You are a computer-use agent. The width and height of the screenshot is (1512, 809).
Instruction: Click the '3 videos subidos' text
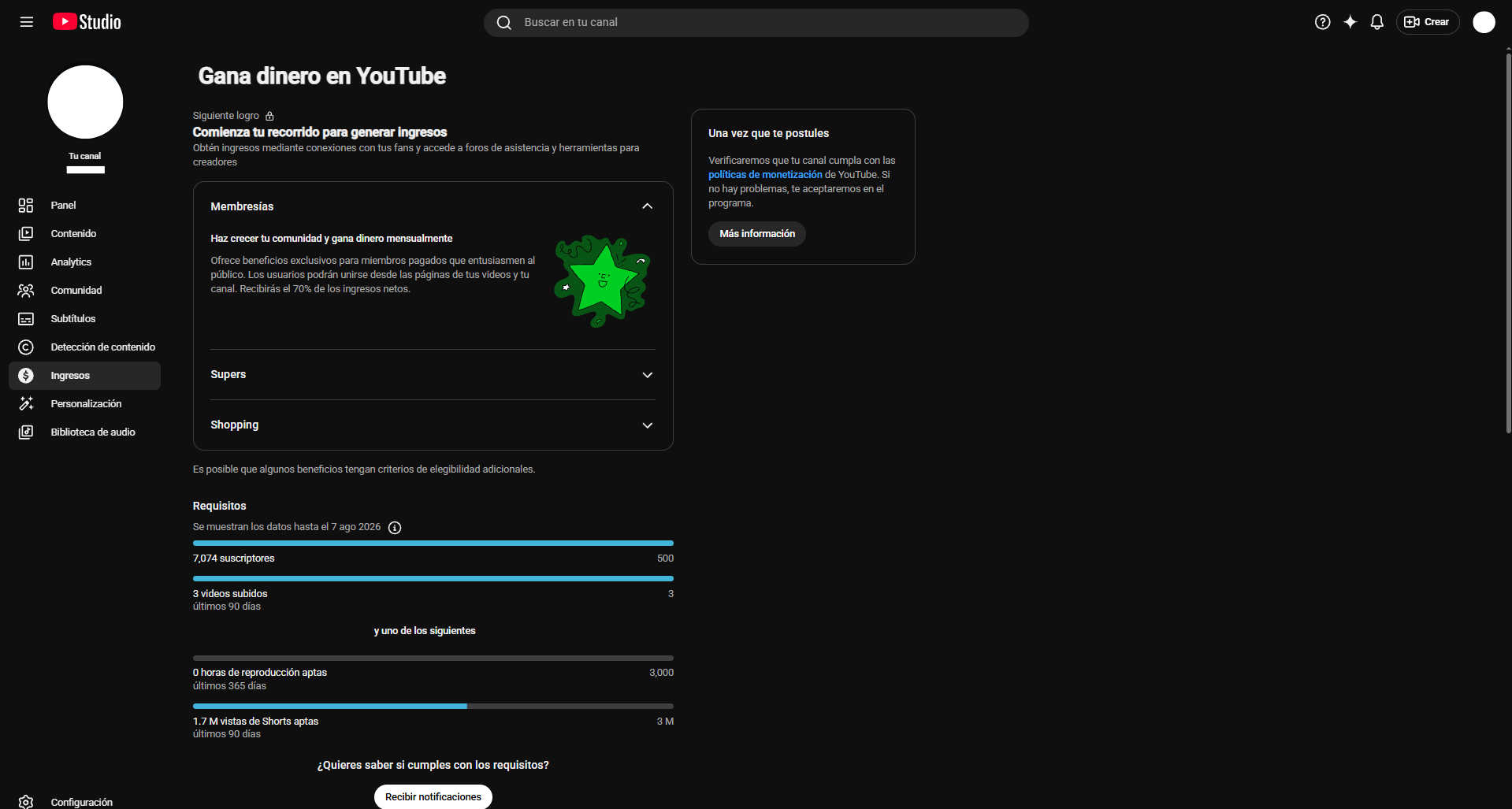(x=230, y=594)
